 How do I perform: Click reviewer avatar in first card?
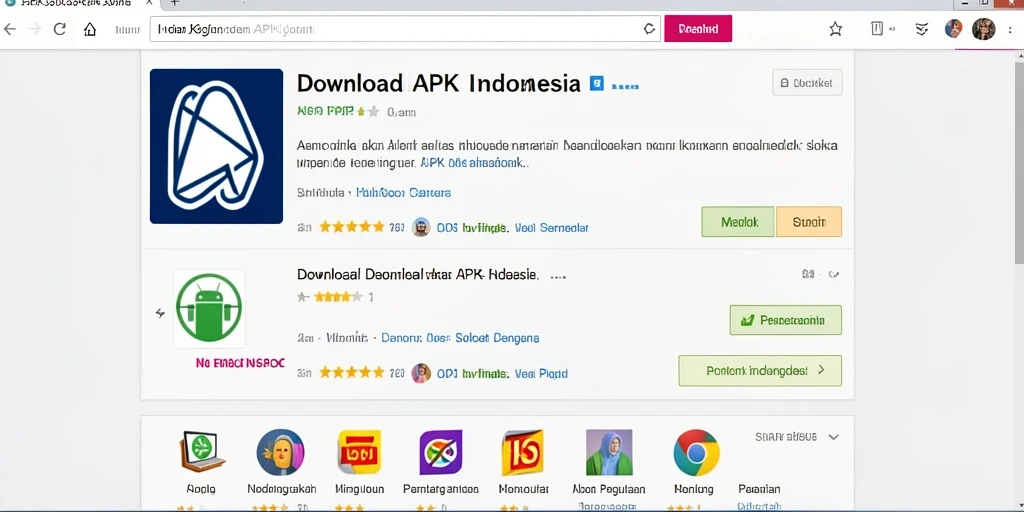pyautogui.click(x=421, y=227)
